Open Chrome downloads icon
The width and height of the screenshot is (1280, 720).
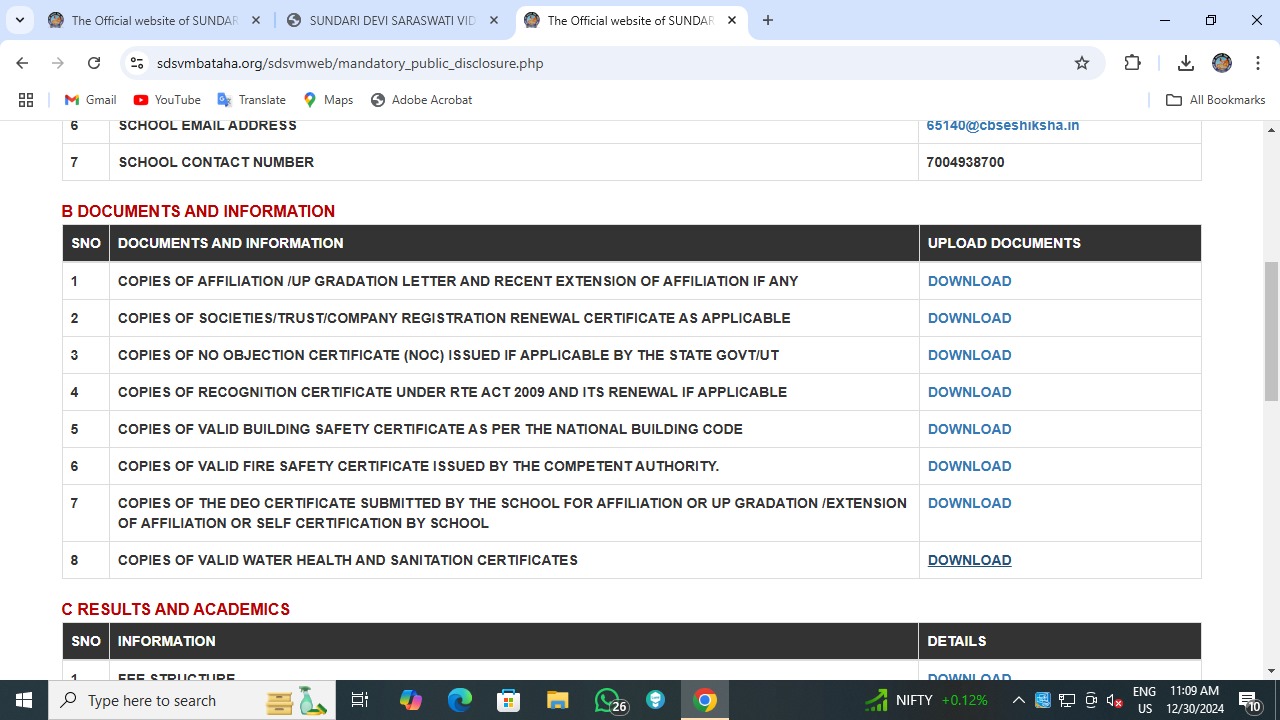(x=1185, y=63)
